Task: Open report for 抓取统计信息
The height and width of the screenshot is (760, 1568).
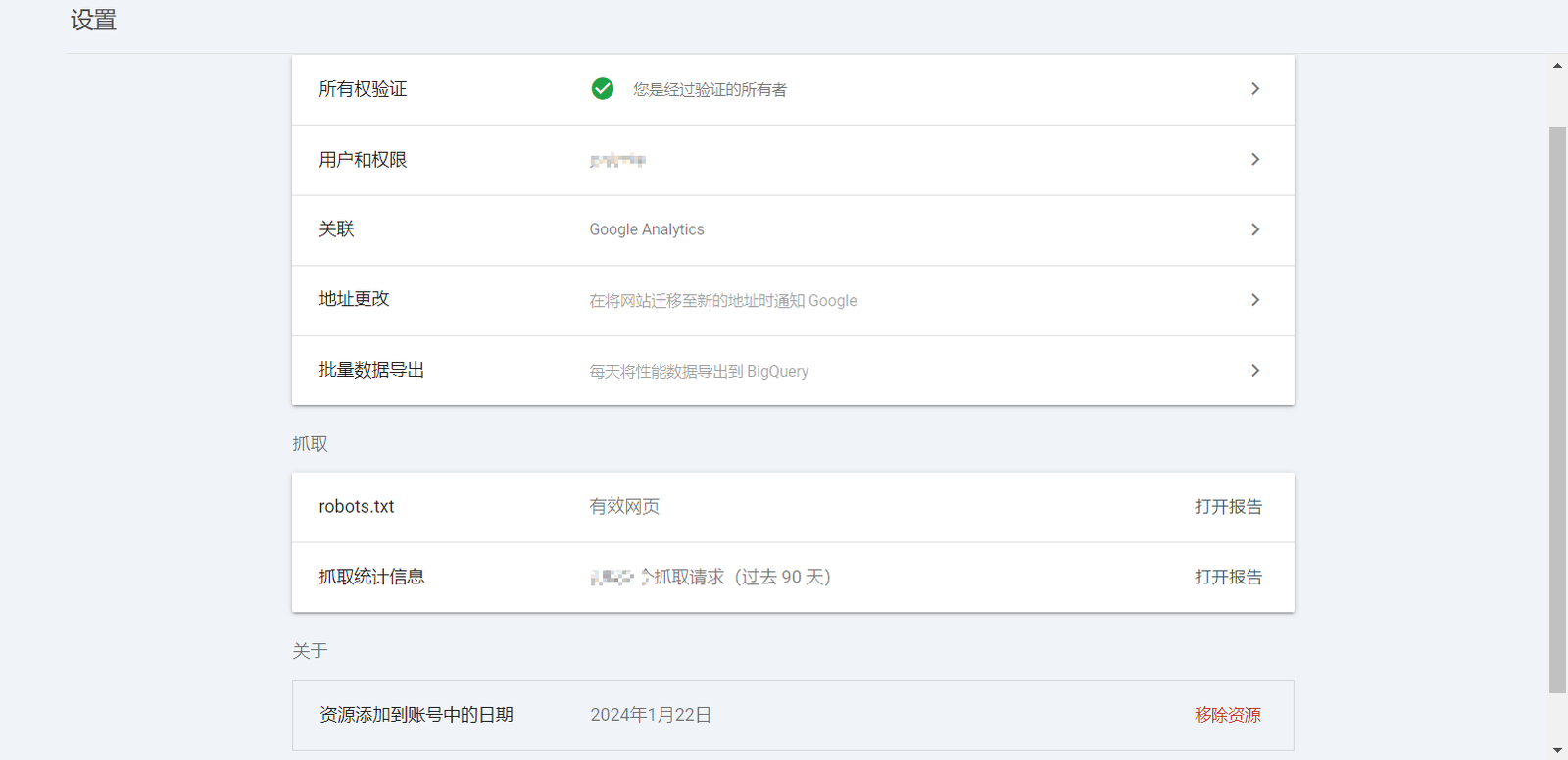Action: click(x=1228, y=578)
